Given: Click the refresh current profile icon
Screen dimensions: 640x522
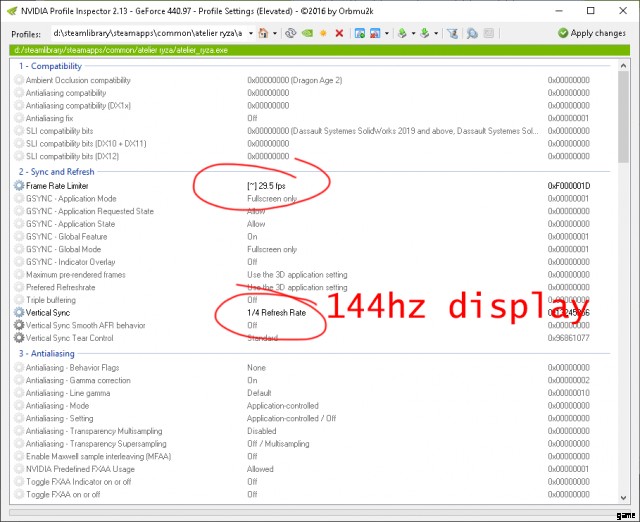Looking at the screenshot, I should point(291,33).
